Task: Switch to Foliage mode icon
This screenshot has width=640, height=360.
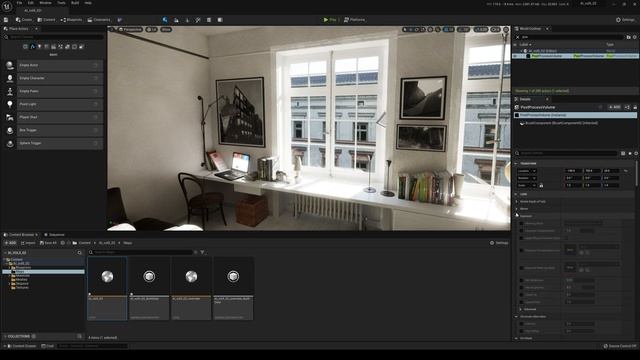Action: click(187, 20)
